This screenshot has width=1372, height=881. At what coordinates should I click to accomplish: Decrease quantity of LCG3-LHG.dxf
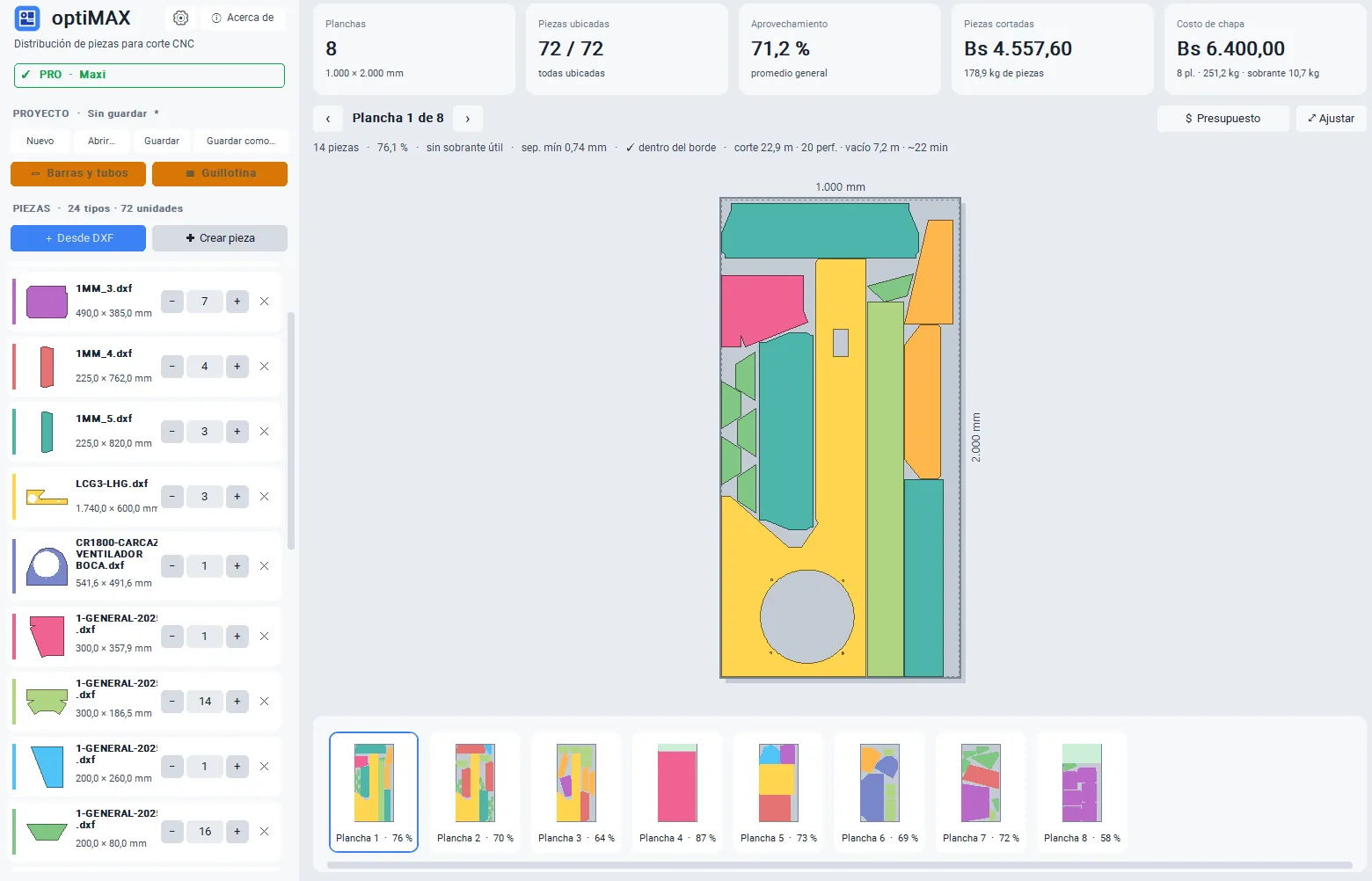pyautogui.click(x=172, y=497)
